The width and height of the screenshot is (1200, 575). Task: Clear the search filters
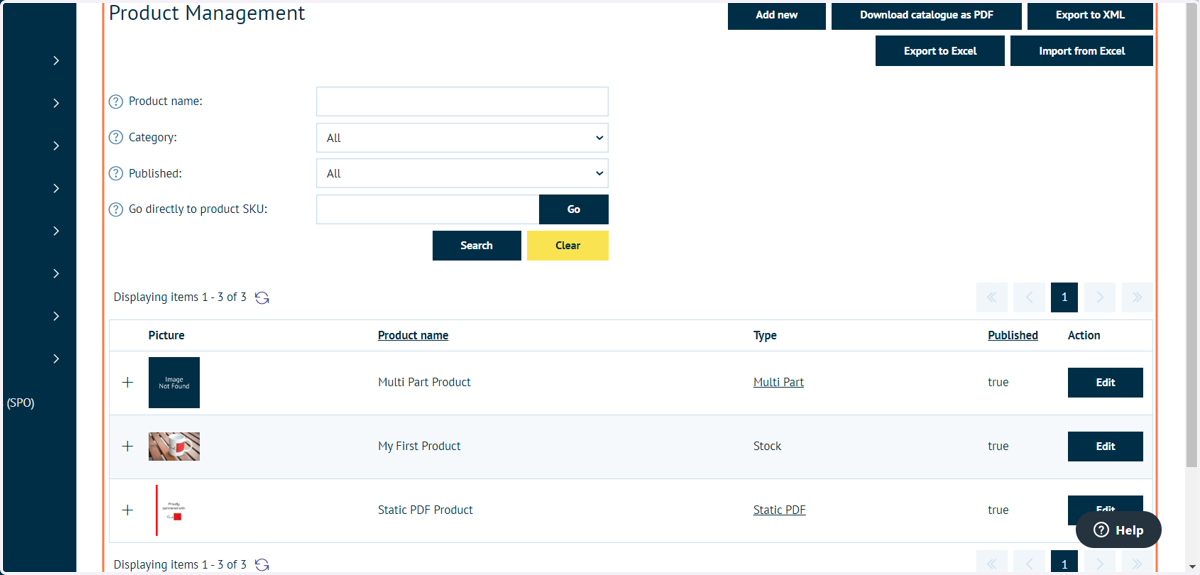pos(568,246)
